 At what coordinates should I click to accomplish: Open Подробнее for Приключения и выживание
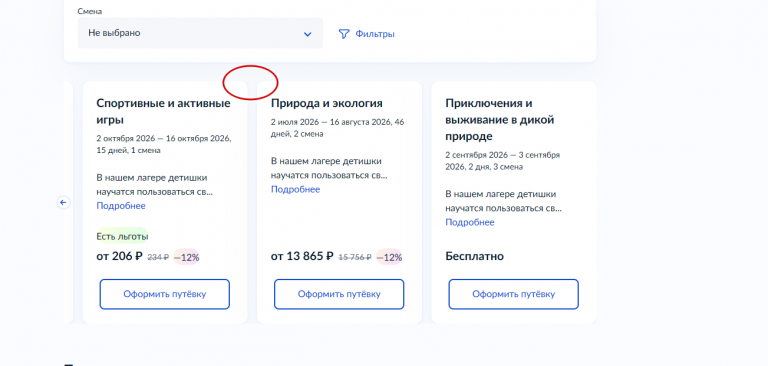[470, 222]
